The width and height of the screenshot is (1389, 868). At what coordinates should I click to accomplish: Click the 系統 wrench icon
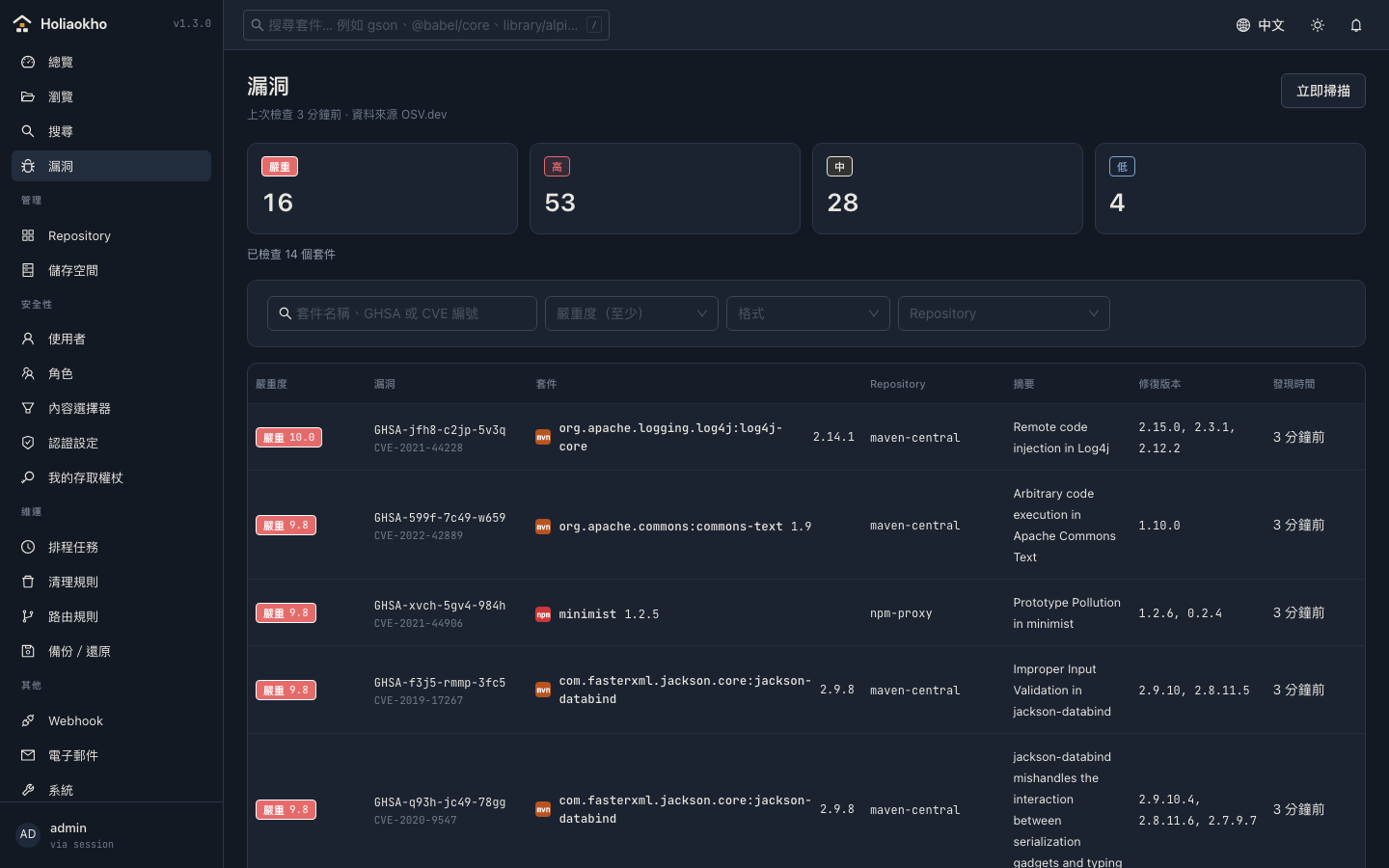[x=28, y=790]
